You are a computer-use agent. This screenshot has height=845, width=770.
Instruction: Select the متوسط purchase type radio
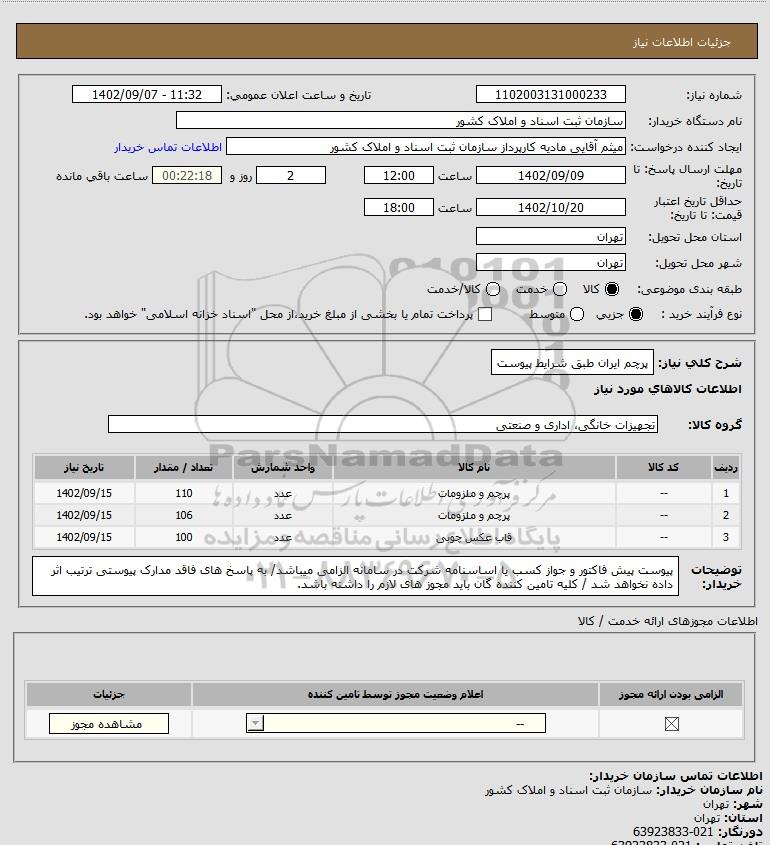(577, 314)
